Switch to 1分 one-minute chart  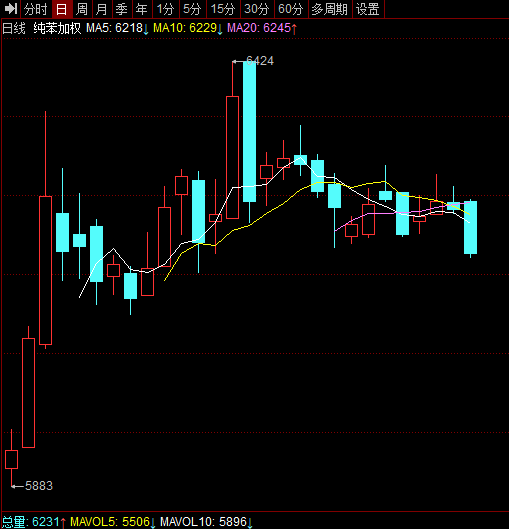(x=165, y=9)
